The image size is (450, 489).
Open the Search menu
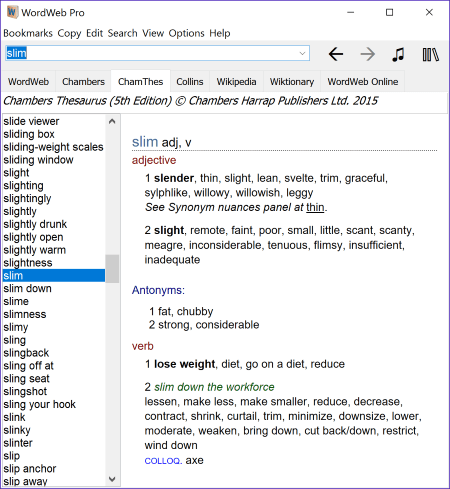pyautogui.click(x=122, y=33)
